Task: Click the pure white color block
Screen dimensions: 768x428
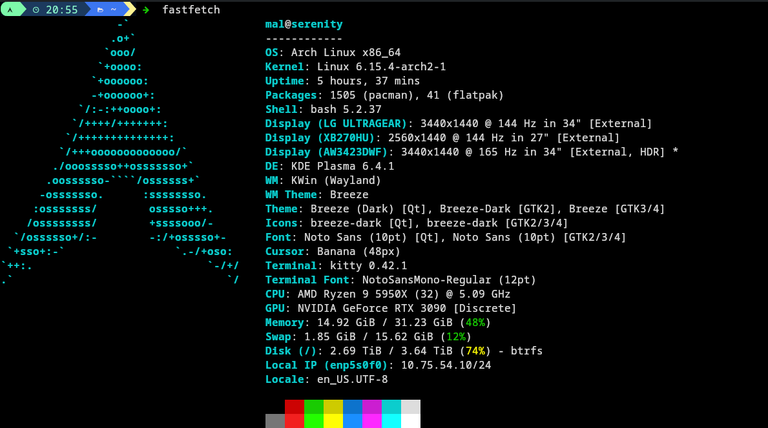Action: [410, 421]
